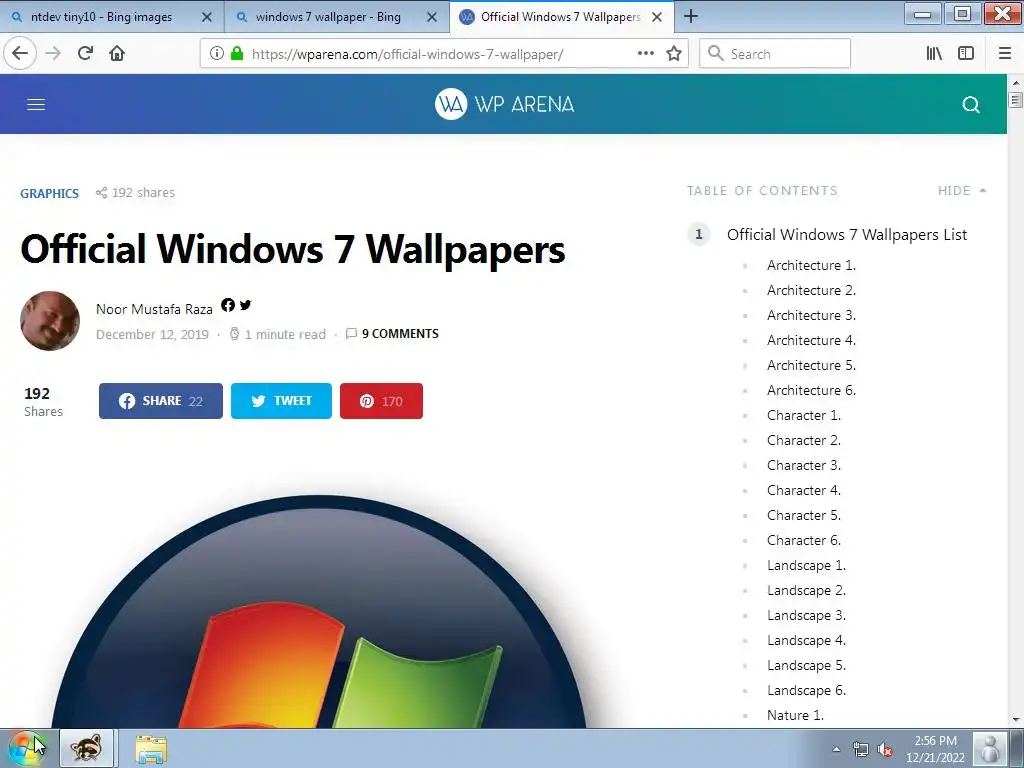Screen dimensions: 1024x768
Task: Click the page vertical scrollbar thumb
Action: 1015,100
